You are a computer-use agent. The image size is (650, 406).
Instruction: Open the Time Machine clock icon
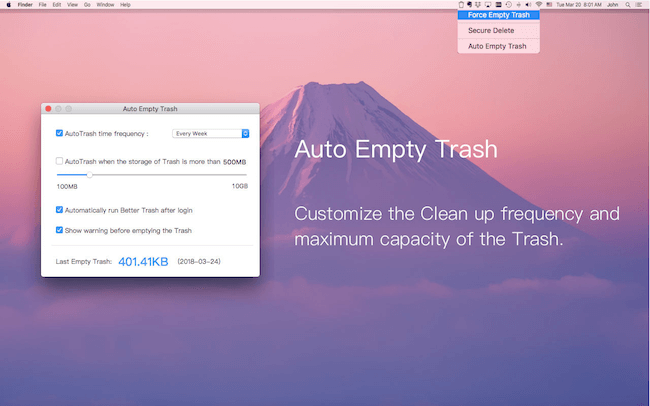[x=509, y=5]
